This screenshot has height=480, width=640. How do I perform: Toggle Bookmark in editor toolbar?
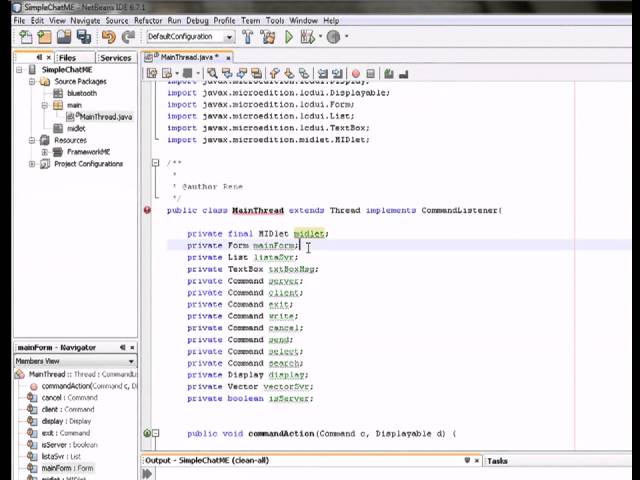304,73
